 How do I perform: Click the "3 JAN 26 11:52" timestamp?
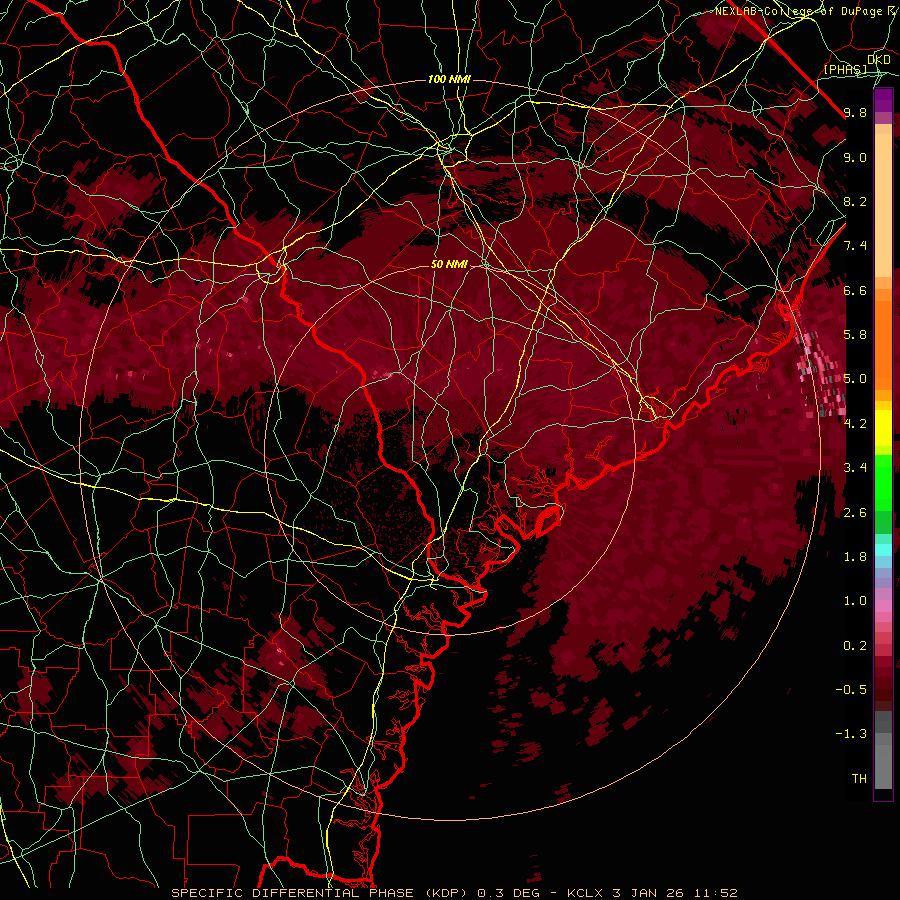[x=675, y=893]
